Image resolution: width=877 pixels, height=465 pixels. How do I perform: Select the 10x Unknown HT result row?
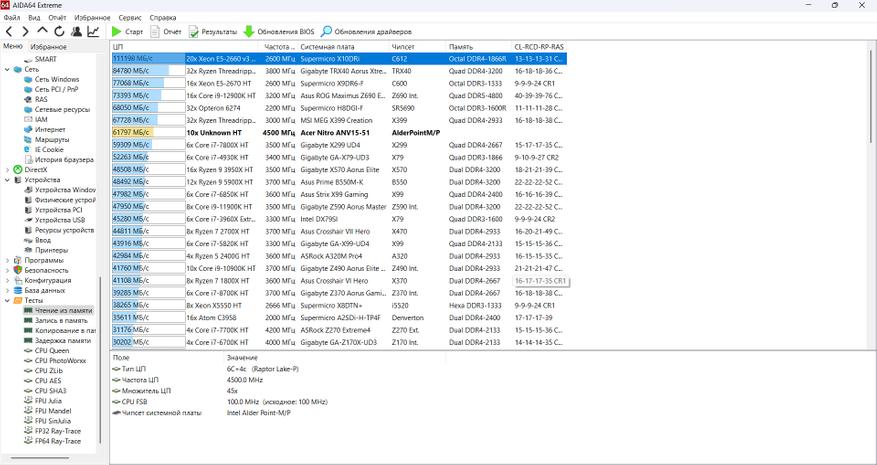[339, 133]
